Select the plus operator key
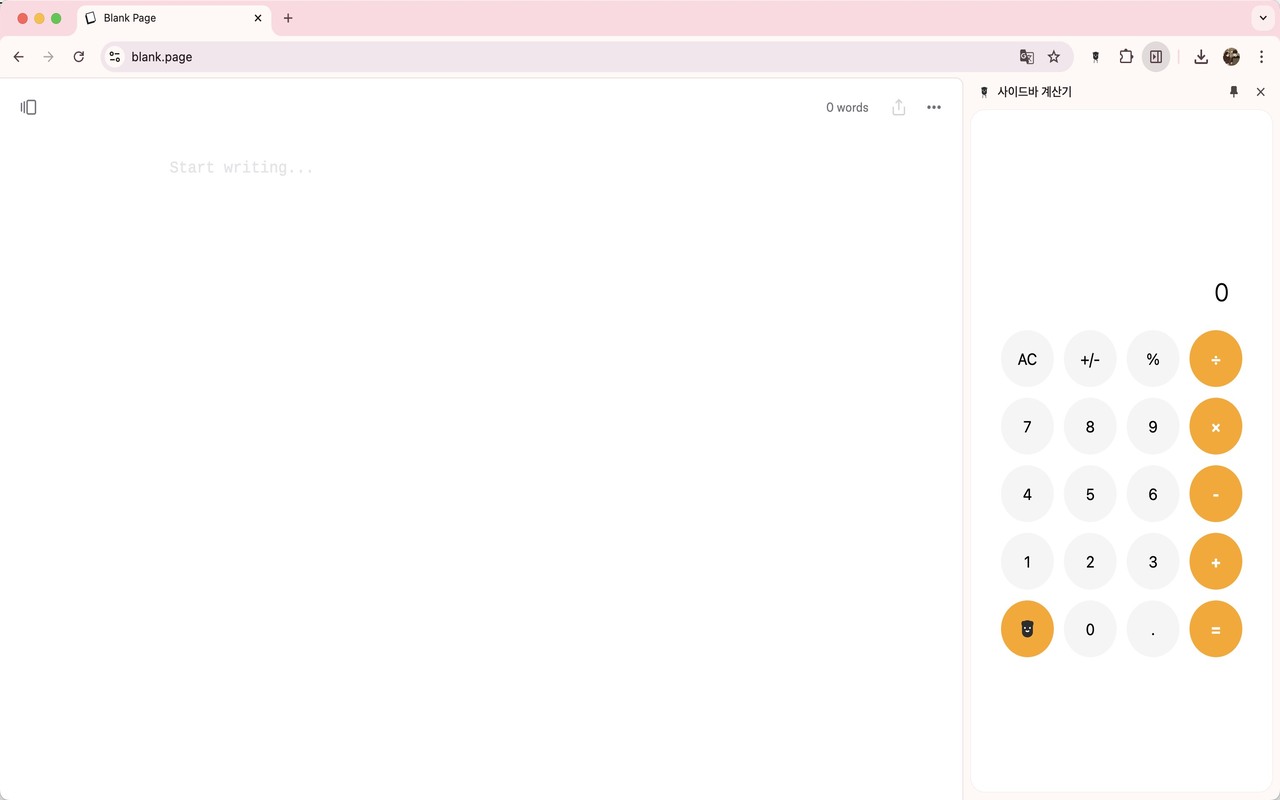Viewport: 1280px width, 800px height. (1216, 561)
